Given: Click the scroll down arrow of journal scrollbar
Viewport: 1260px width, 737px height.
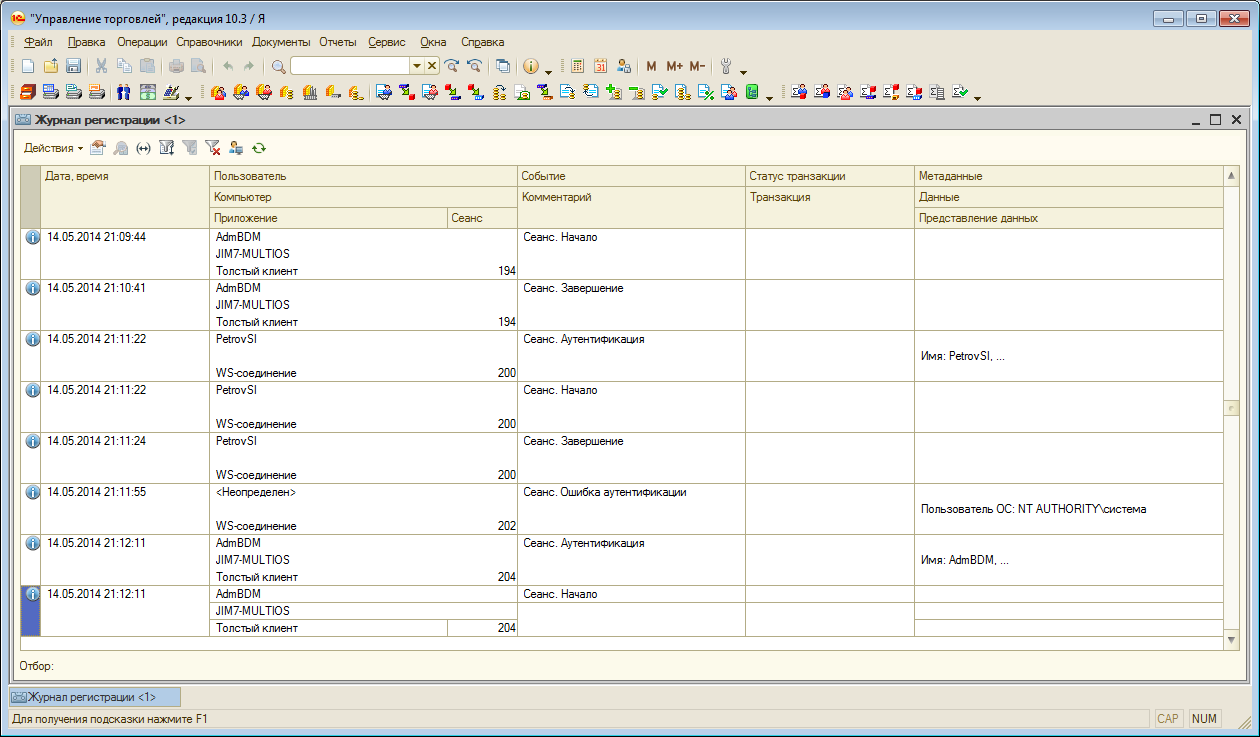Looking at the screenshot, I should 1231,638.
